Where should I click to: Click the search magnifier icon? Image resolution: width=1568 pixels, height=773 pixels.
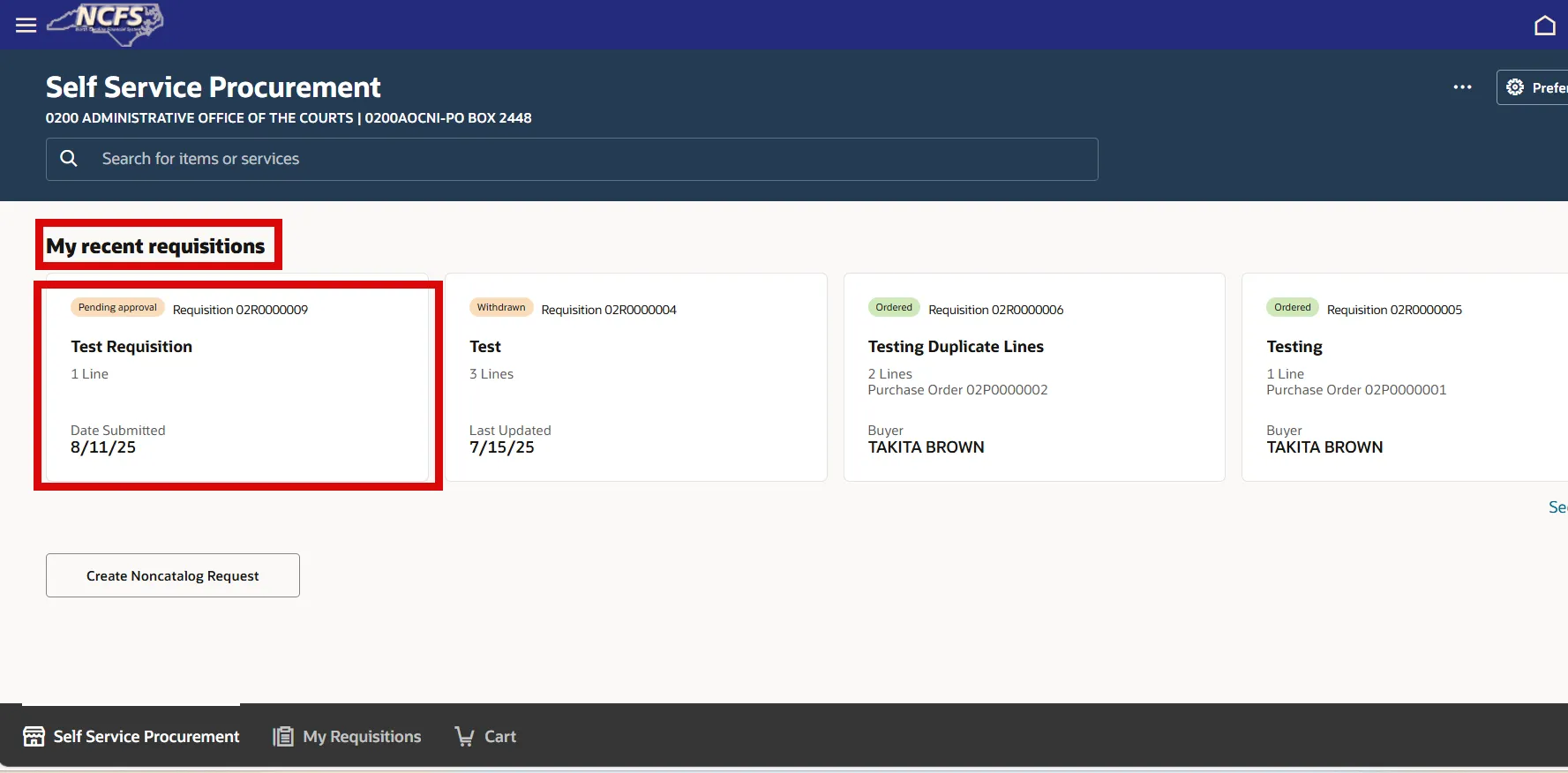click(69, 159)
